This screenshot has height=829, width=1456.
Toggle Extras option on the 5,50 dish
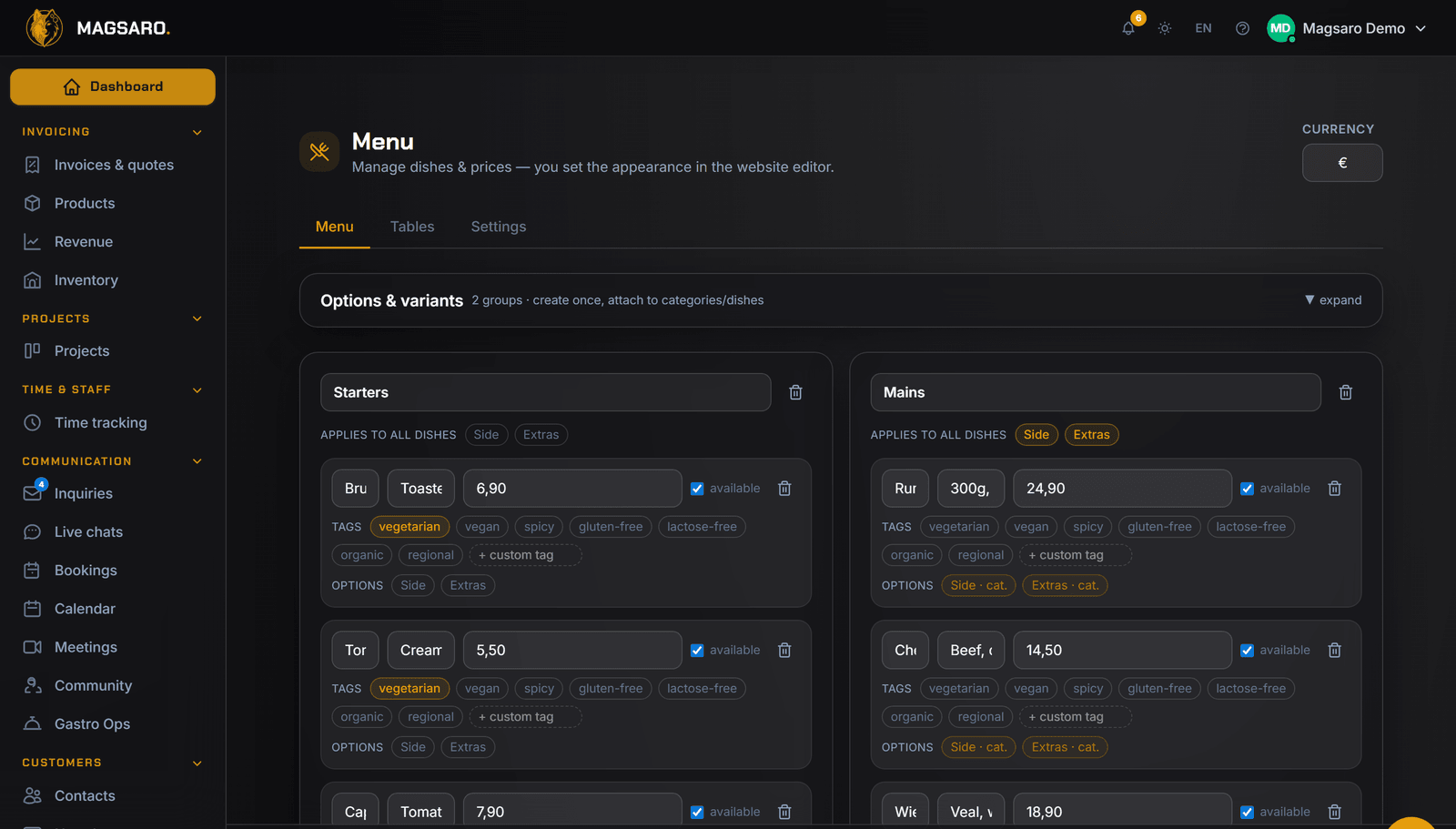pyautogui.click(x=468, y=747)
